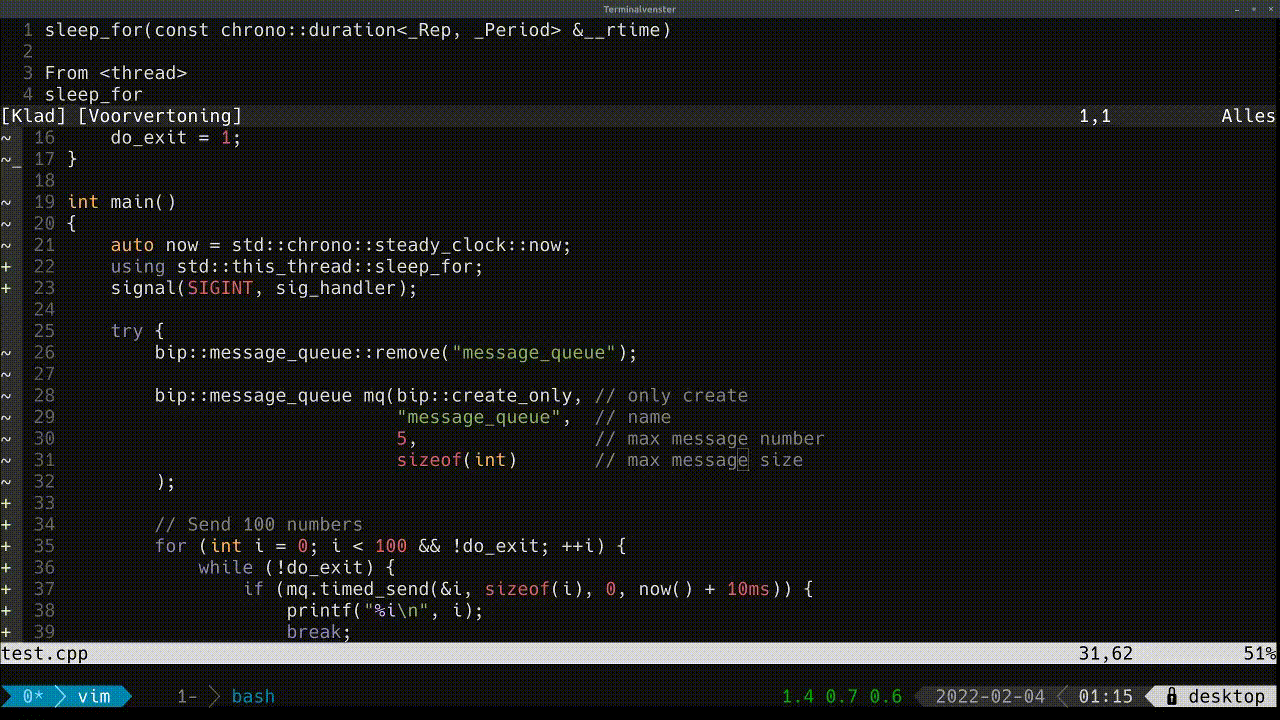Click the git added sign on line 22

pos(6,267)
